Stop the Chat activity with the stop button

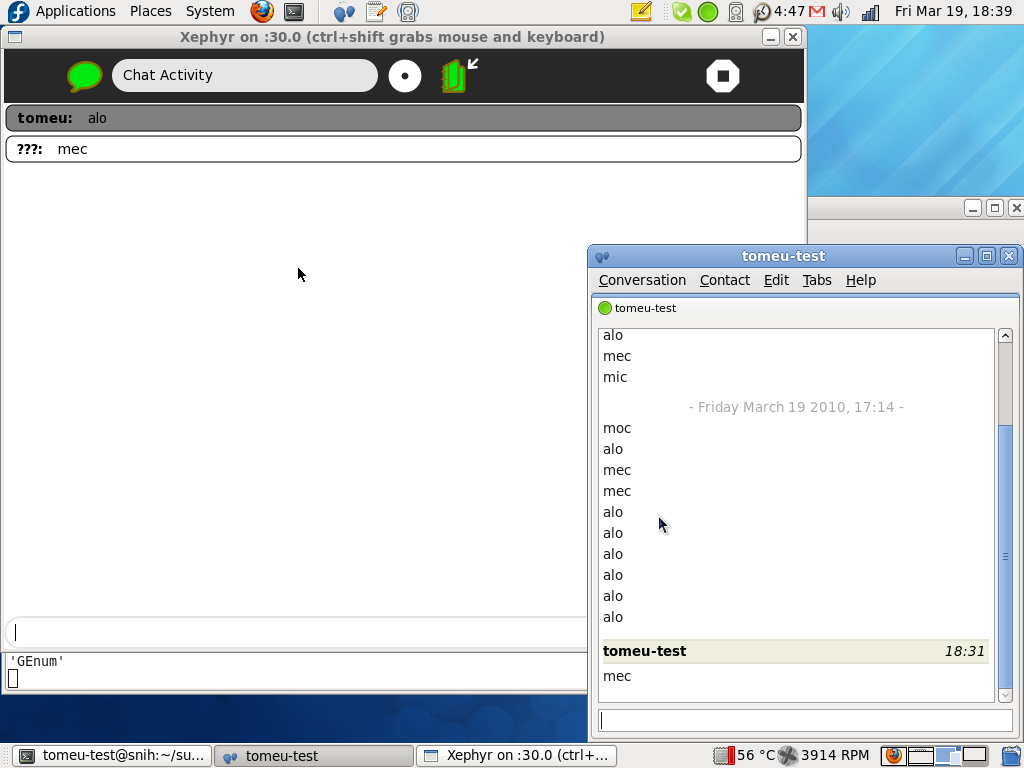coord(723,76)
